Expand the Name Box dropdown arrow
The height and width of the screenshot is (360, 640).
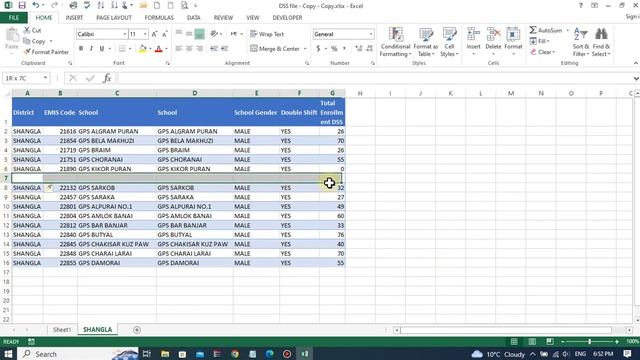click(x=45, y=78)
